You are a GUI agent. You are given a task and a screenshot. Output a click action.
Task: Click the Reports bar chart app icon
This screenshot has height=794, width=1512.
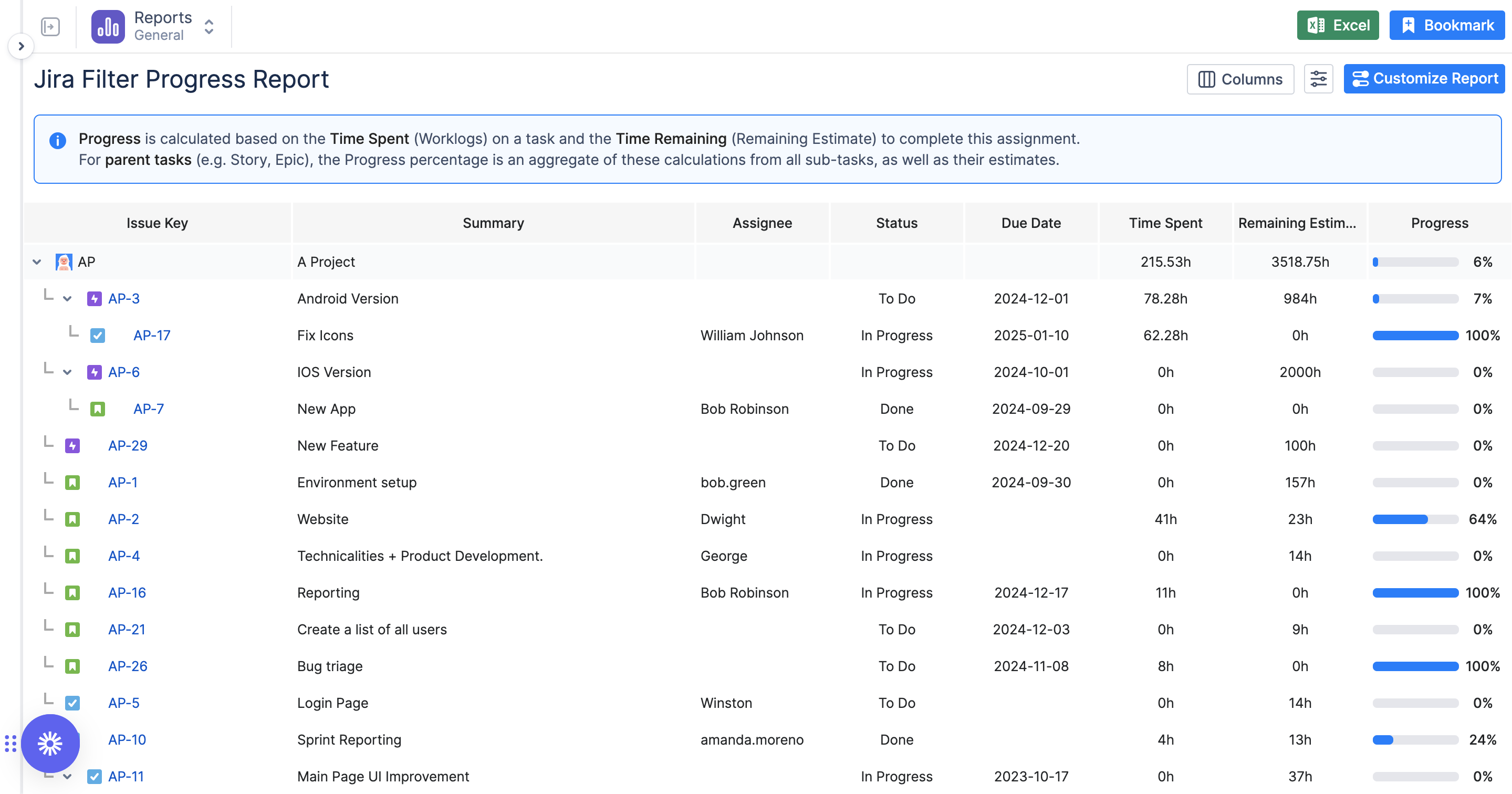[x=108, y=26]
